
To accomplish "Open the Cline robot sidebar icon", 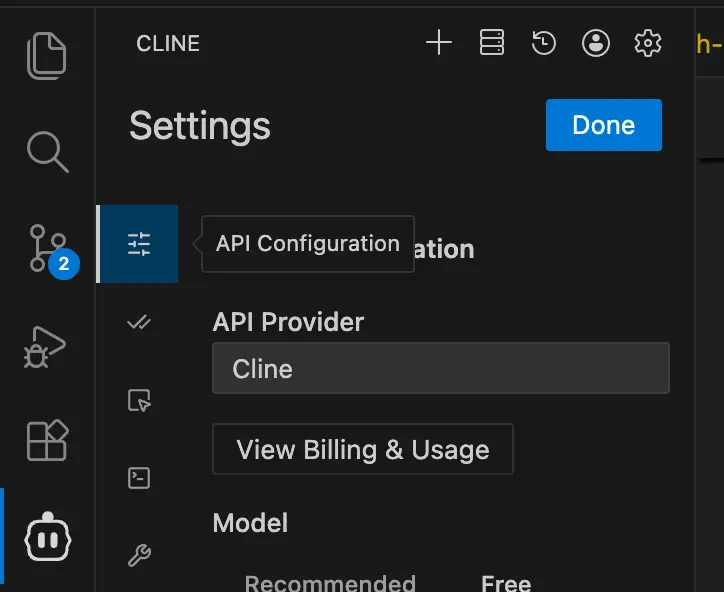I will click(48, 537).
